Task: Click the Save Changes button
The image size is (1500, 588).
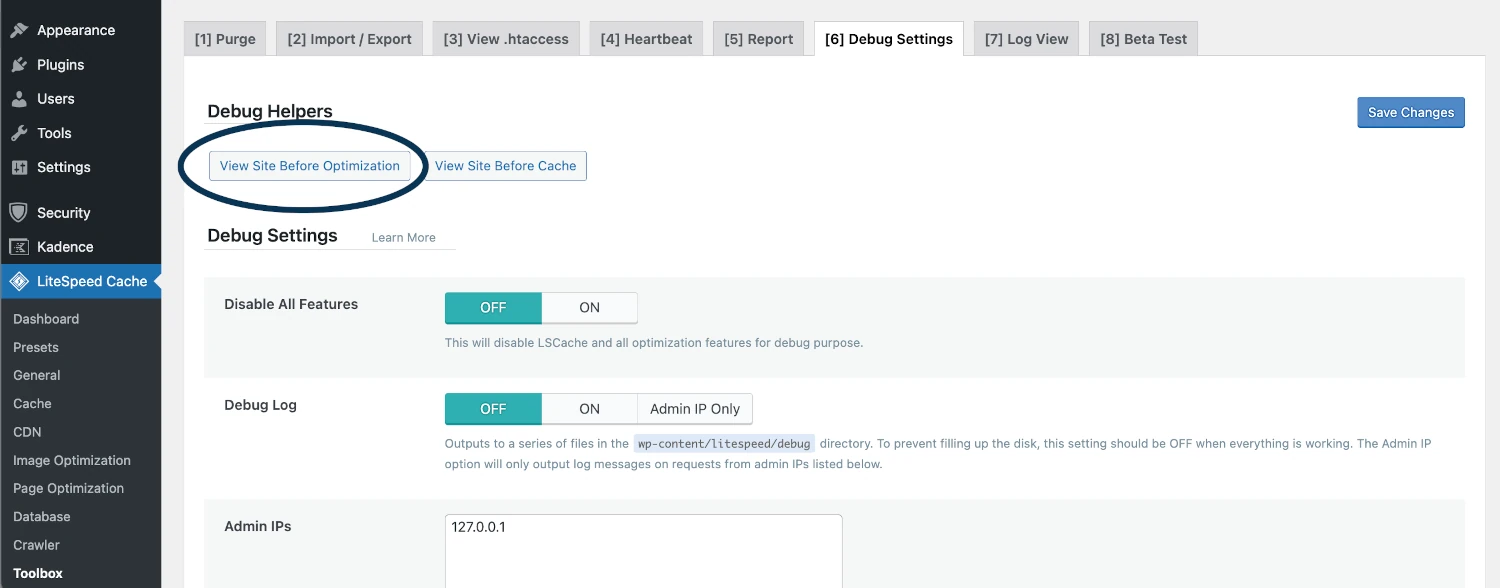Action: coord(1411,112)
